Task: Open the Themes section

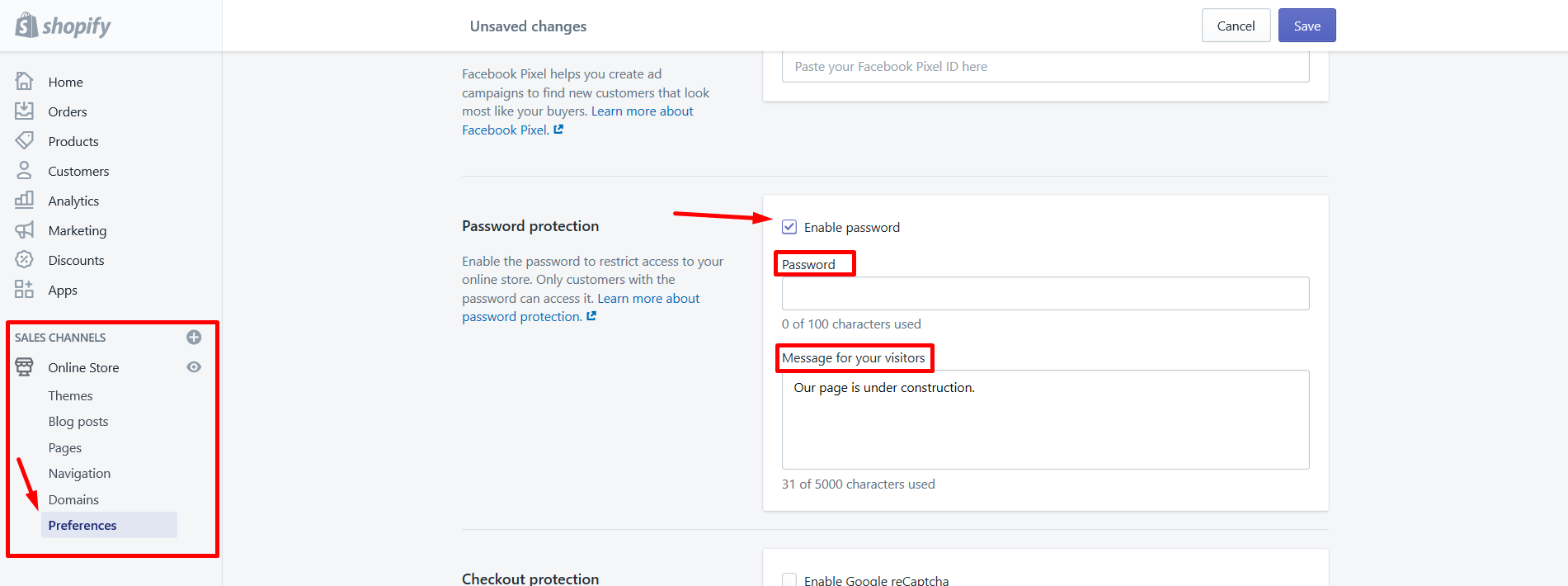Action: (x=70, y=395)
